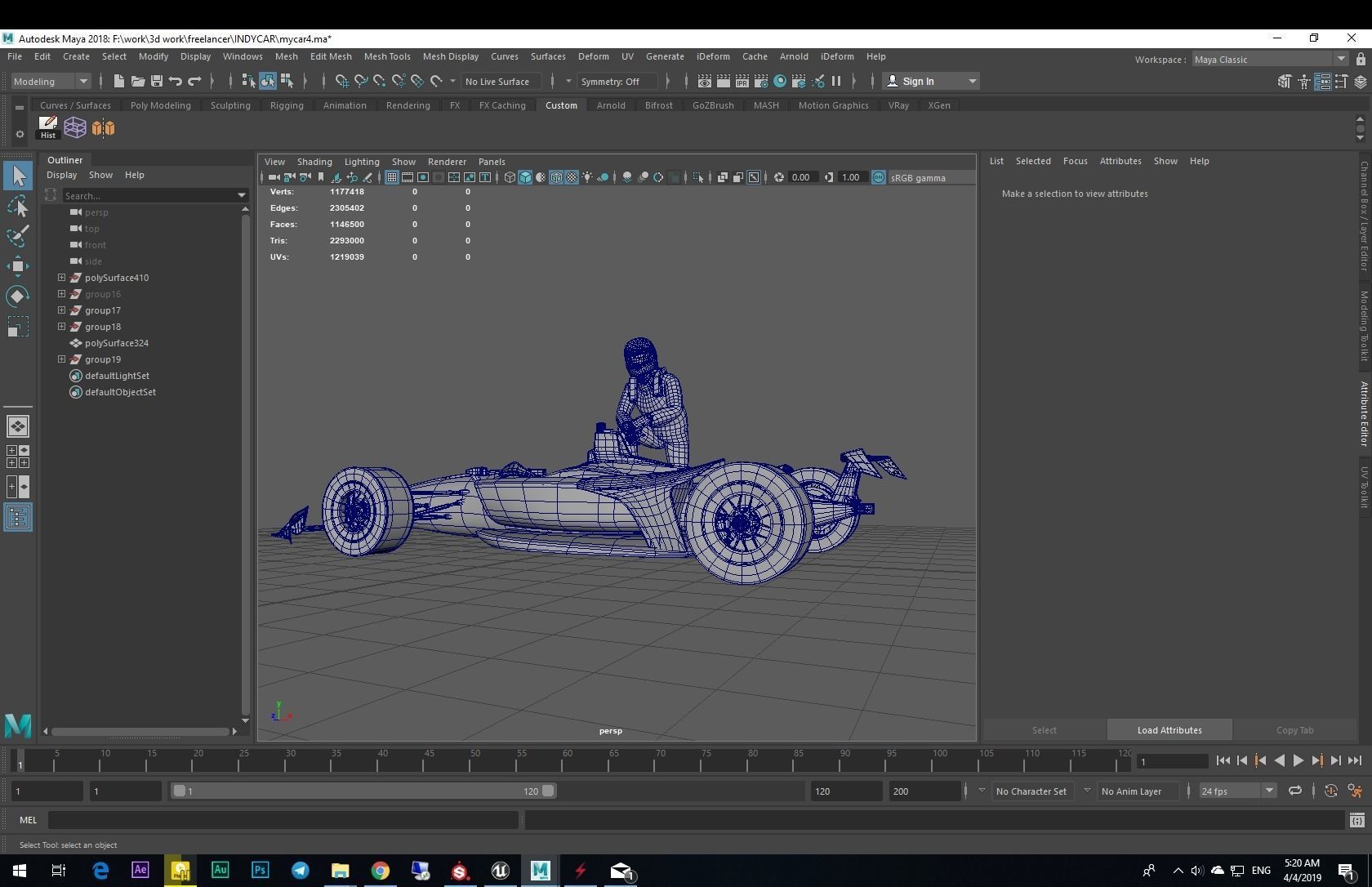Expand the polySurface410 node in Outliner
Viewport: 1372px width, 887px height.
(61, 278)
